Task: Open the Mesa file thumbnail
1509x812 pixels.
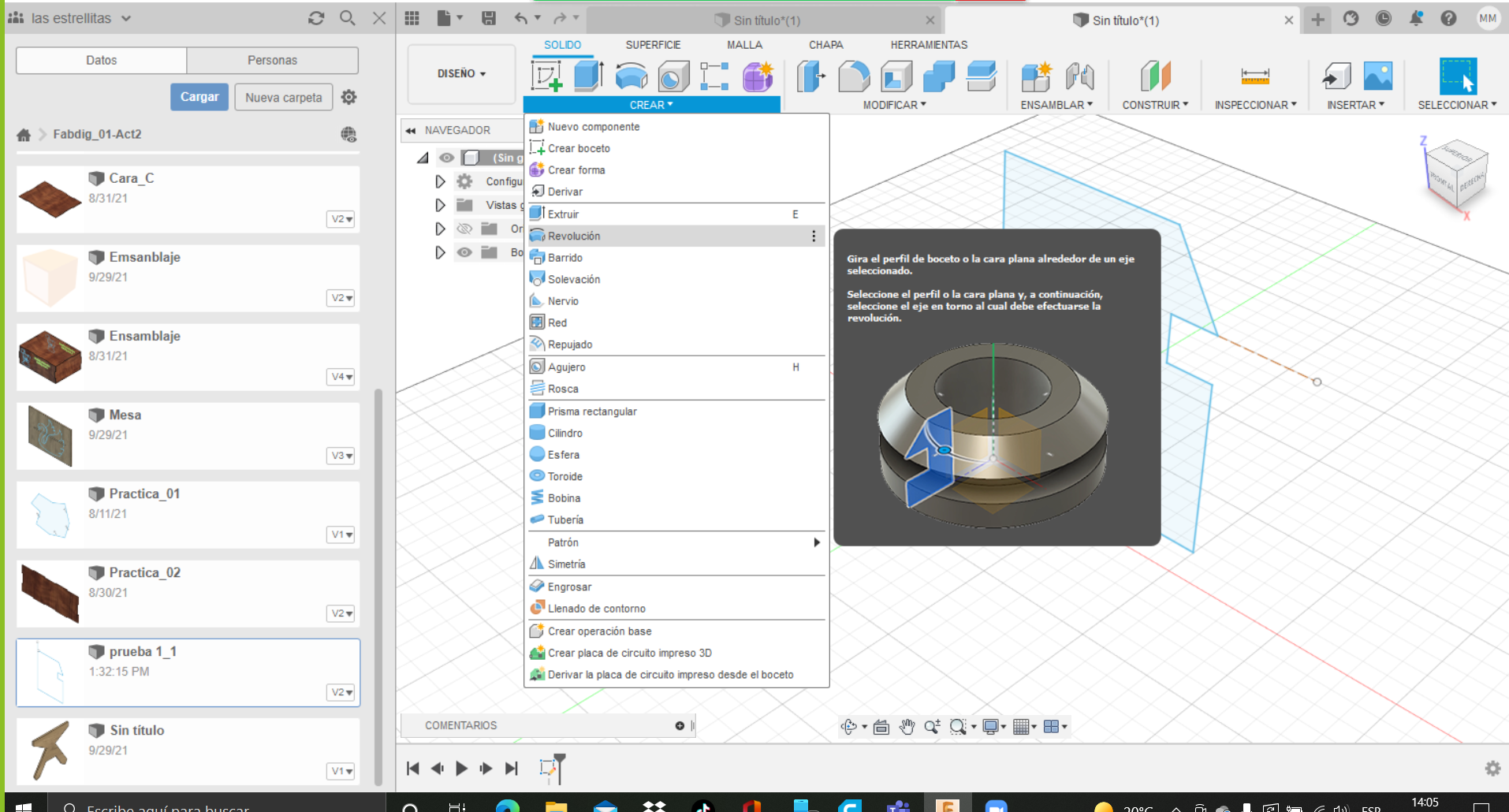Action: click(x=50, y=436)
